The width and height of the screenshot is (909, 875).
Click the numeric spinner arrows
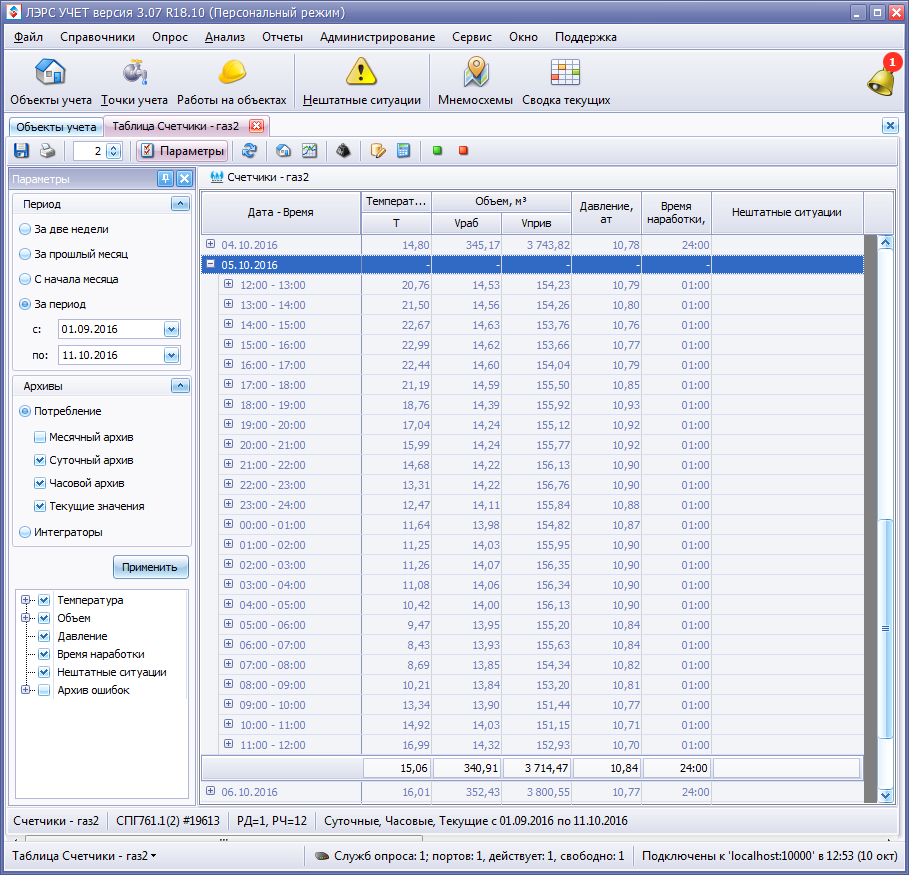114,151
